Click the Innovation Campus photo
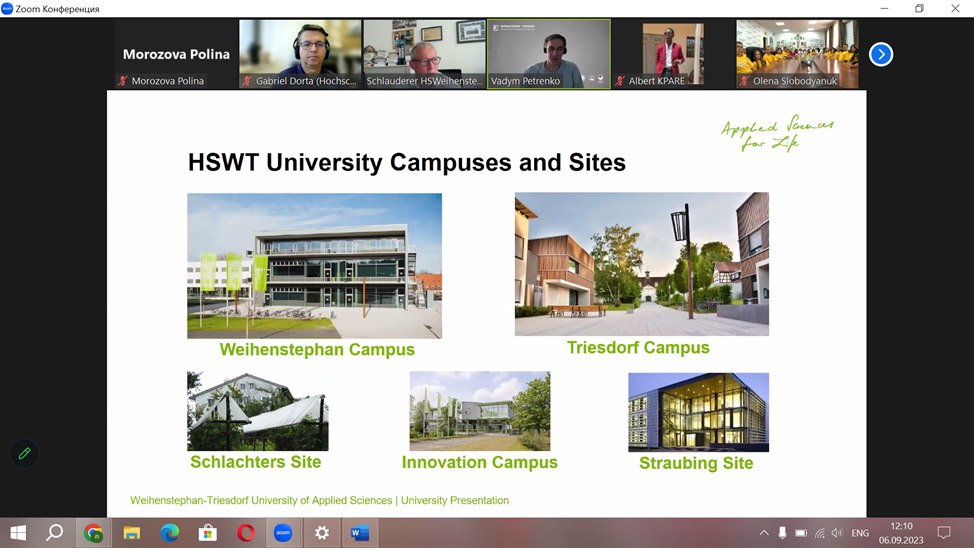This screenshot has height=548, width=974. pyautogui.click(x=480, y=411)
